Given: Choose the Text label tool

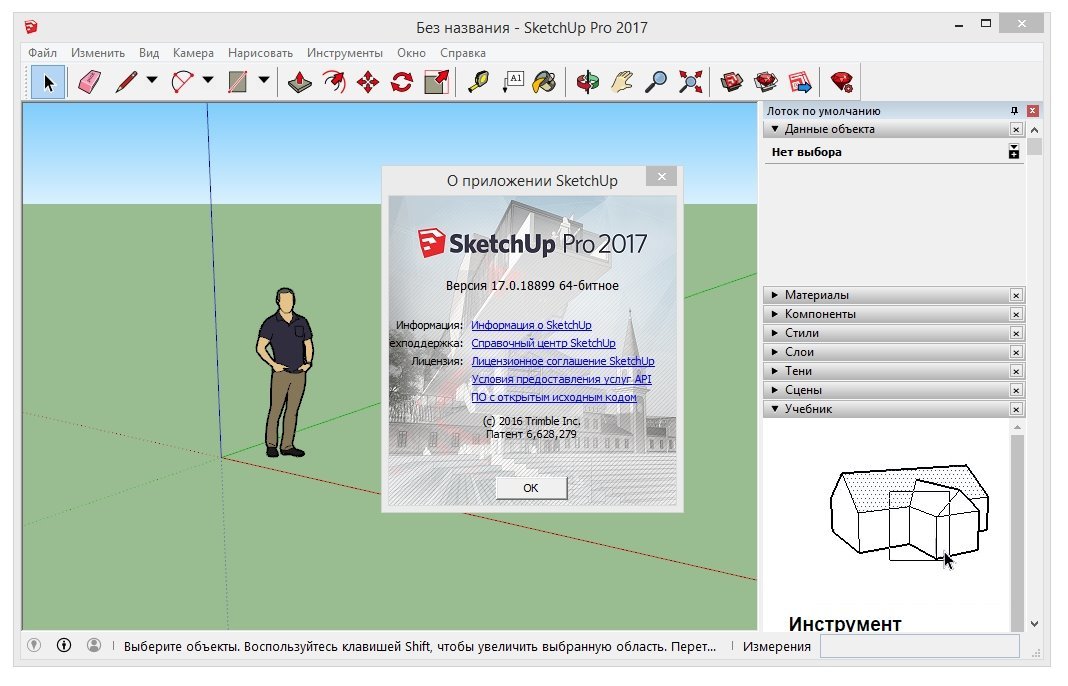Looking at the screenshot, I should (513, 82).
